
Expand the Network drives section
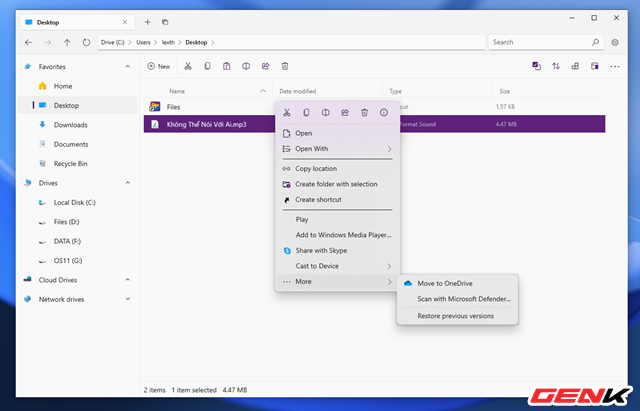pos(128,299)
